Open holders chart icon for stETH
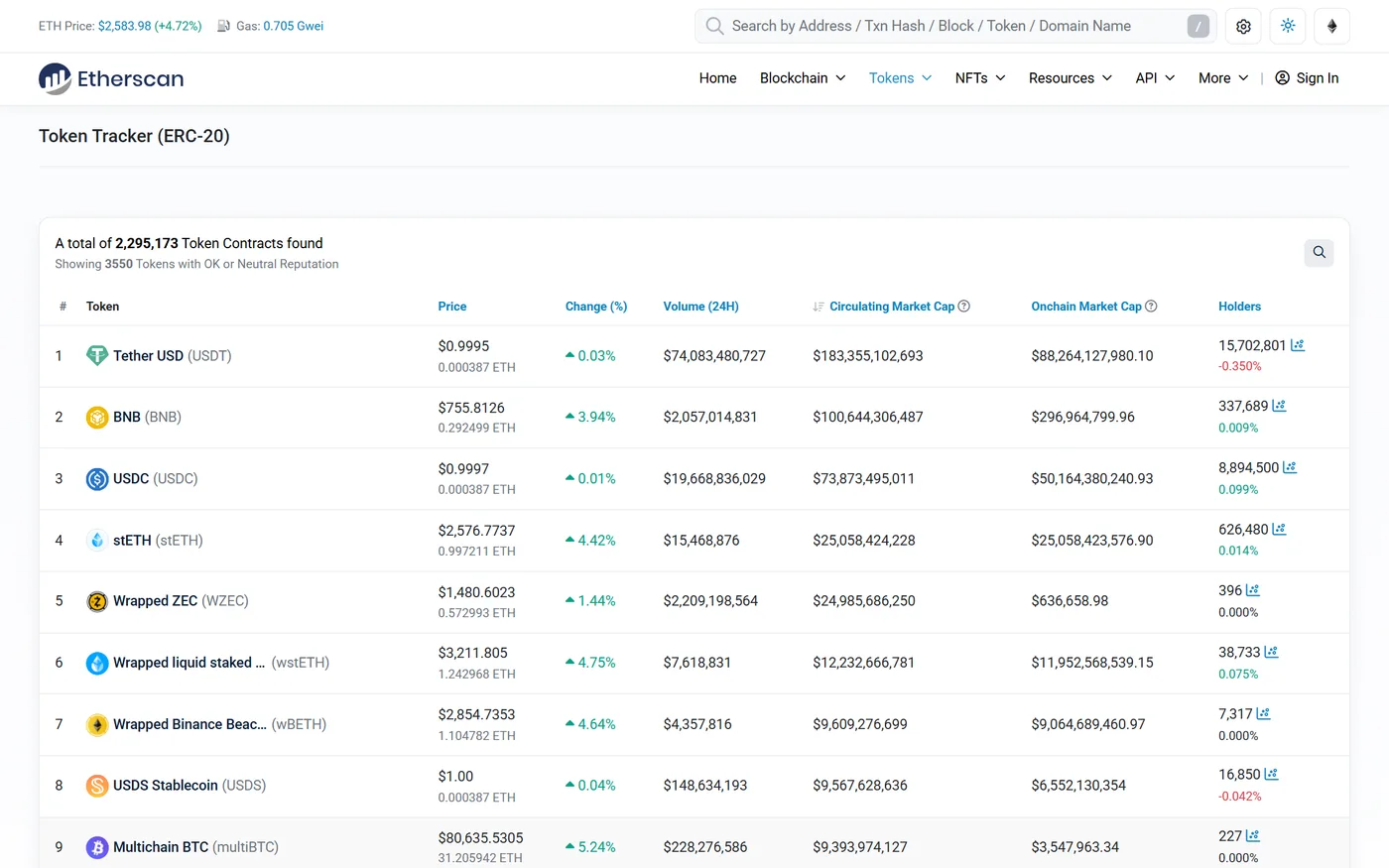This screenshot has width=1389, height=868. coord(1279,529)
